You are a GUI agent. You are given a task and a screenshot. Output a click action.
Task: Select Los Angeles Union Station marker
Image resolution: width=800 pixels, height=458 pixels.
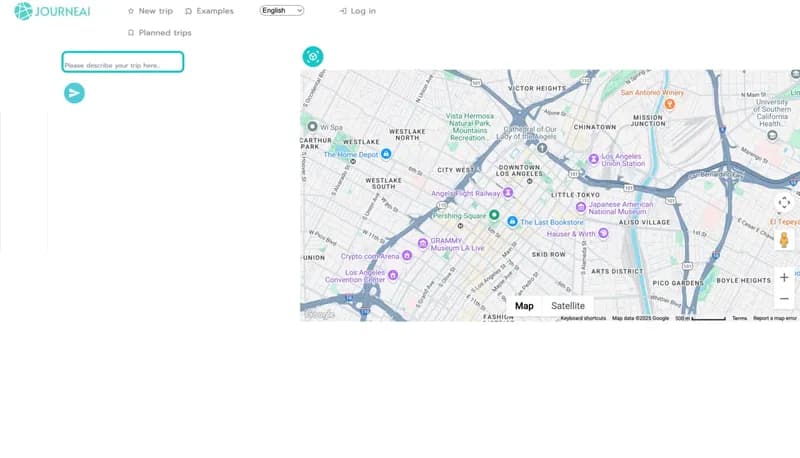click(x=593, y=159)
